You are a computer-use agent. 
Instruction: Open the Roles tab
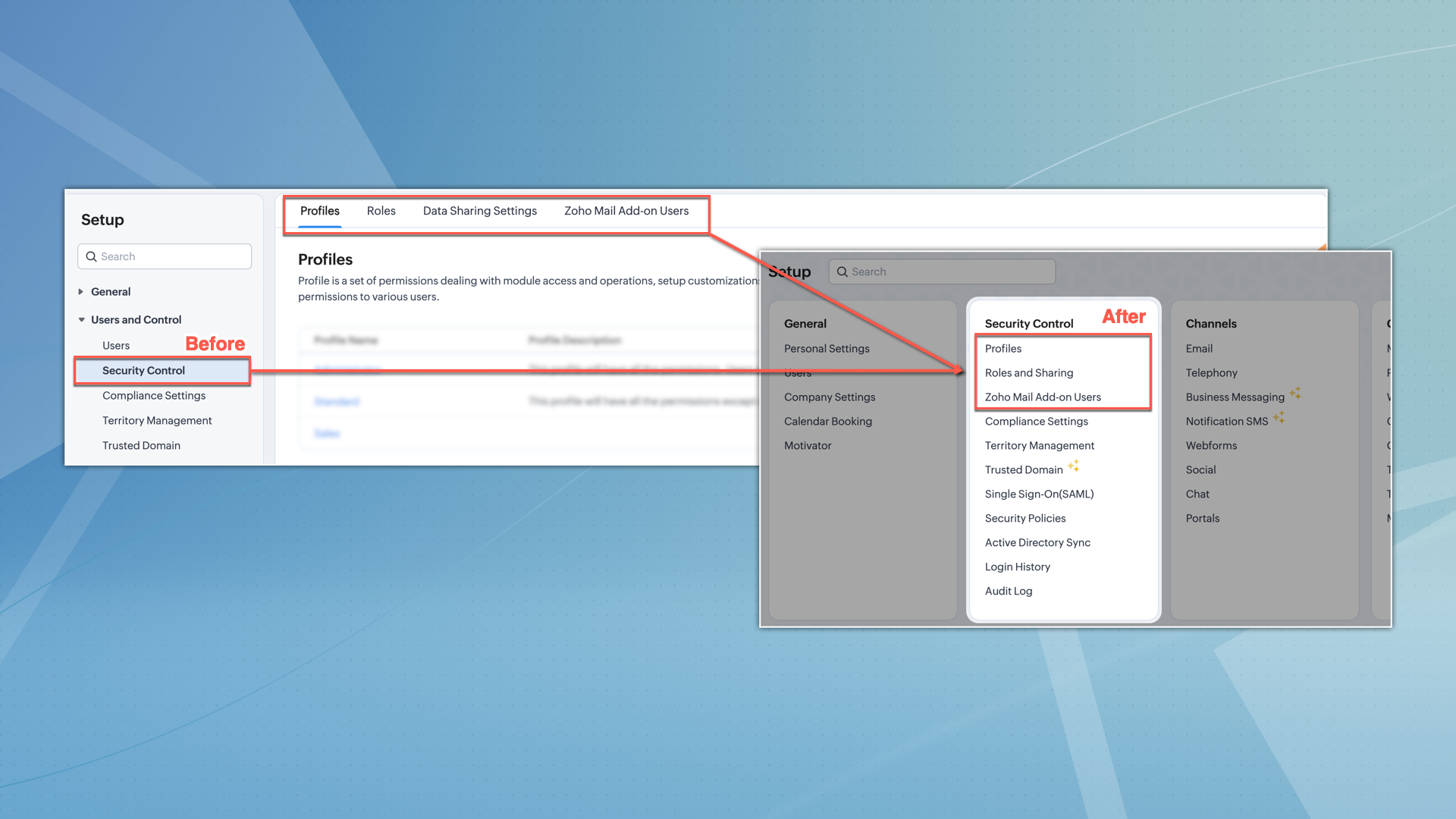coord(381,211)
